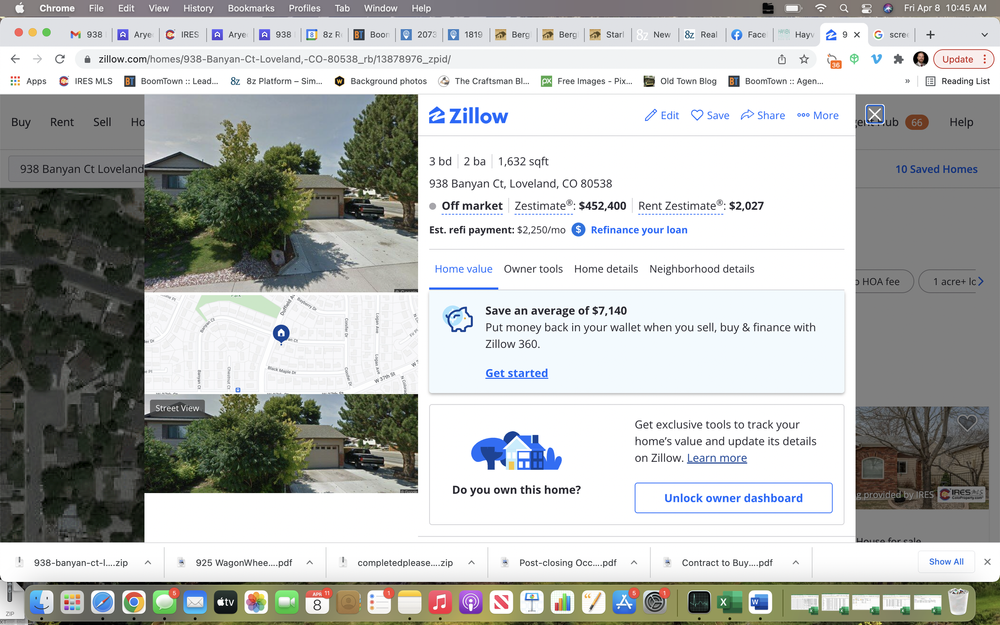
Task: Open the Learn more link
Action: click(x=717, y=458)
